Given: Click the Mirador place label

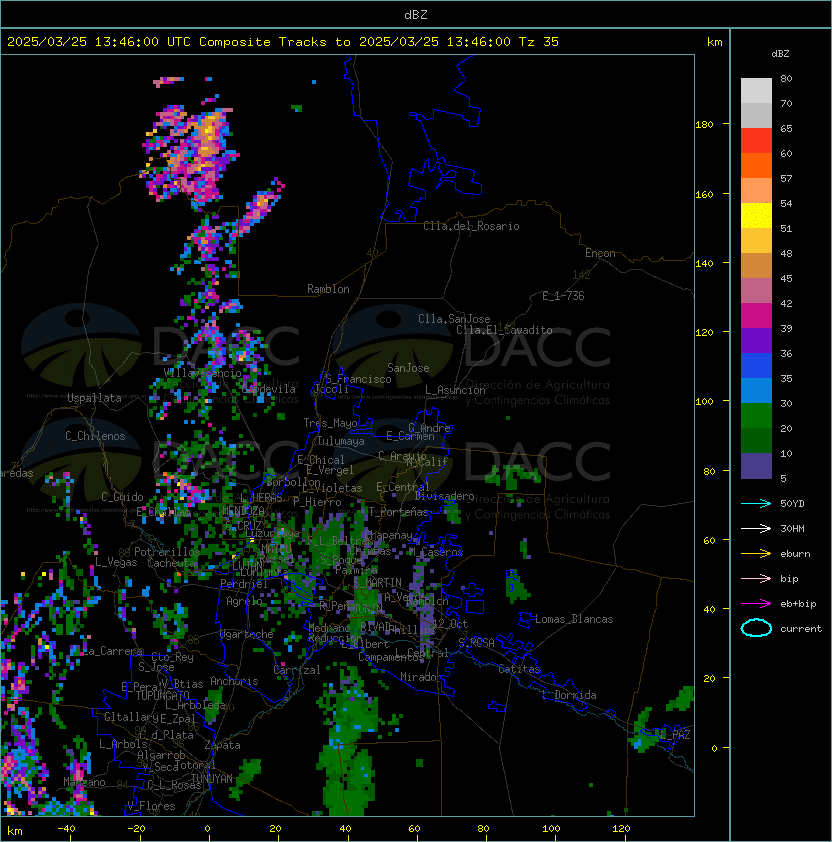Looking at the screenshot, I should click(421, 678).
